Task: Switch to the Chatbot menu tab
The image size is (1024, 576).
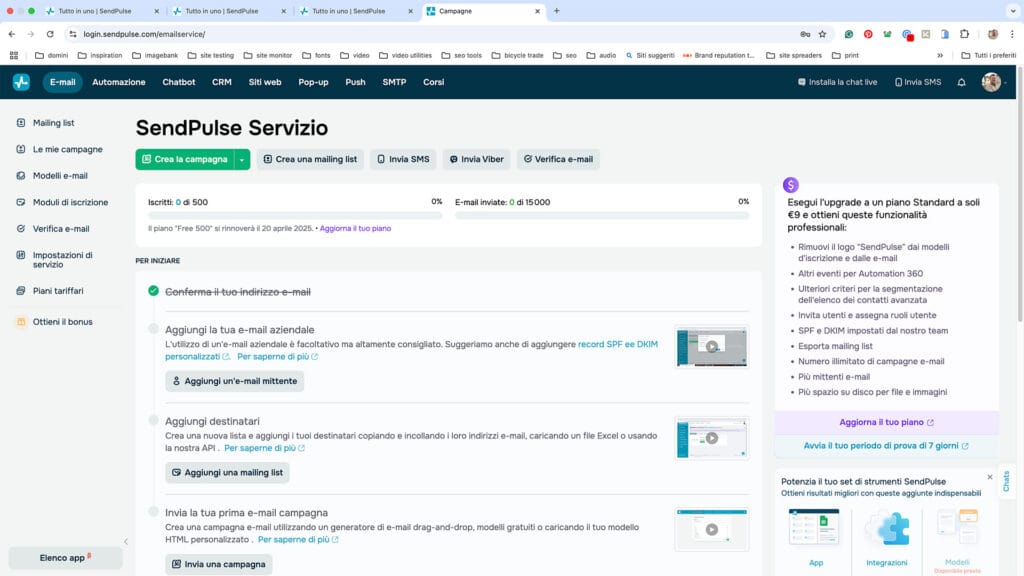Action: coord(179,82)
